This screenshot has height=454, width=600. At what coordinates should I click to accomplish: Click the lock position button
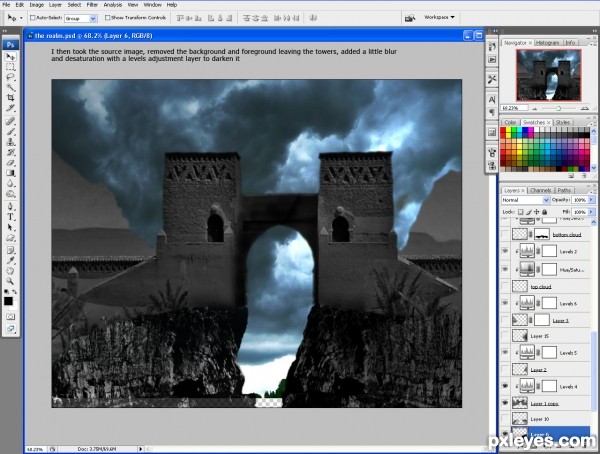pos(536,212)
